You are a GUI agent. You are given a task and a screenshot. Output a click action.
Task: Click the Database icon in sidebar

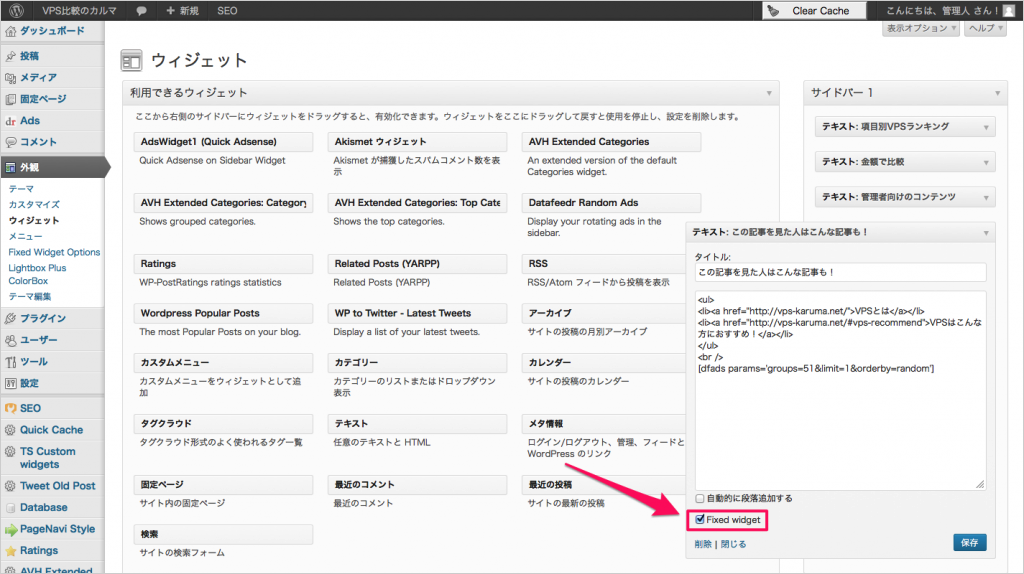pos(10,507)
